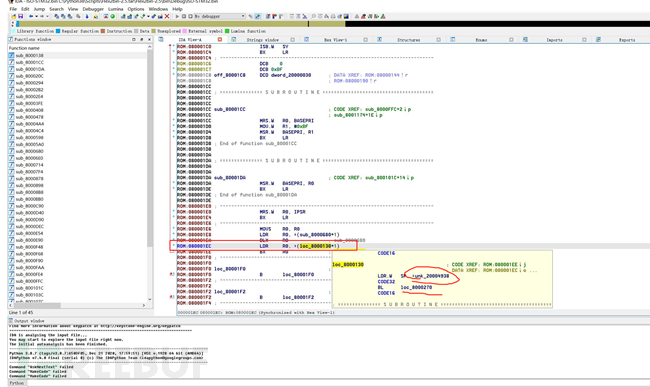This screenshot has width=650, height=387.
Task: Click the stop process toolbar icon
Action: pos(190,17)
